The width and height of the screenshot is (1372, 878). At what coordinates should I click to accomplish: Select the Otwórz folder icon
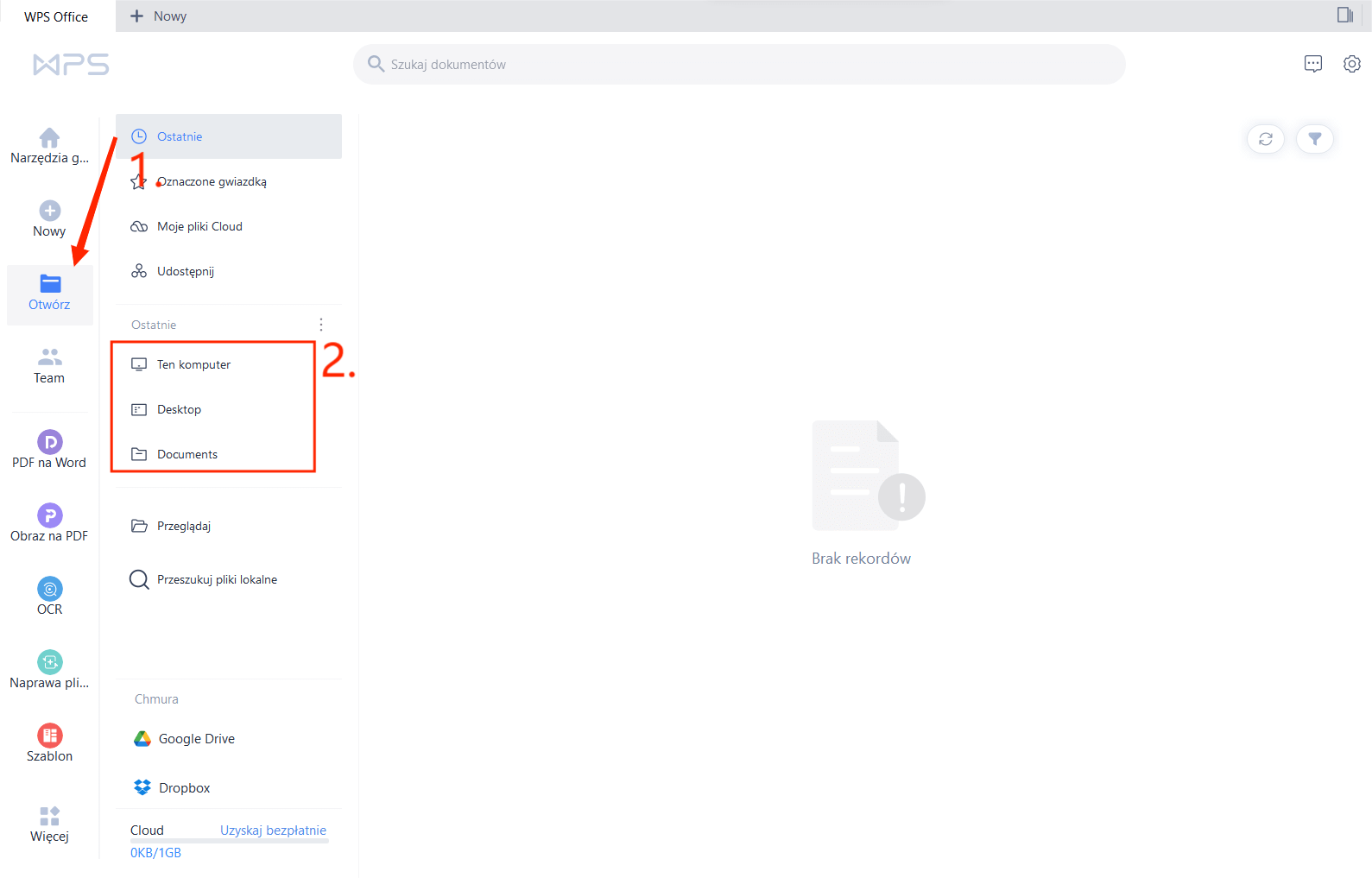coord(50,284)
